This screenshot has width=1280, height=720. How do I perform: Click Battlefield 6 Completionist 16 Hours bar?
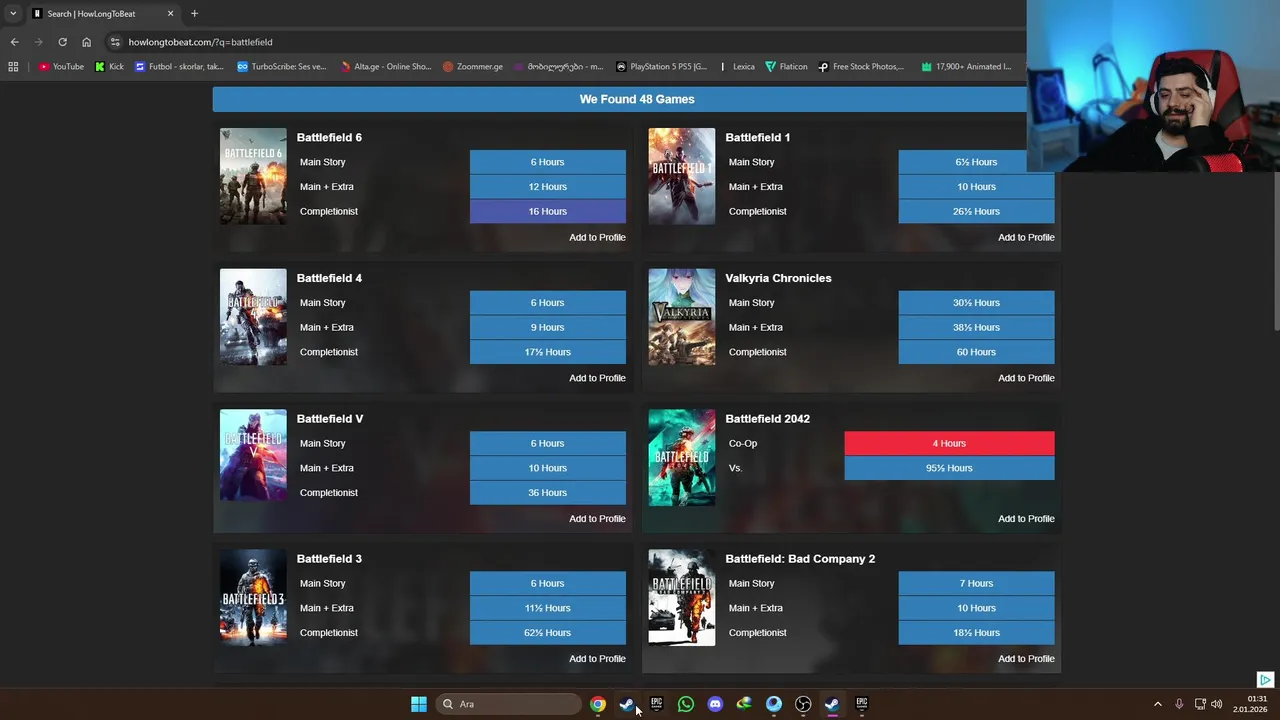[x=548, y=211]
